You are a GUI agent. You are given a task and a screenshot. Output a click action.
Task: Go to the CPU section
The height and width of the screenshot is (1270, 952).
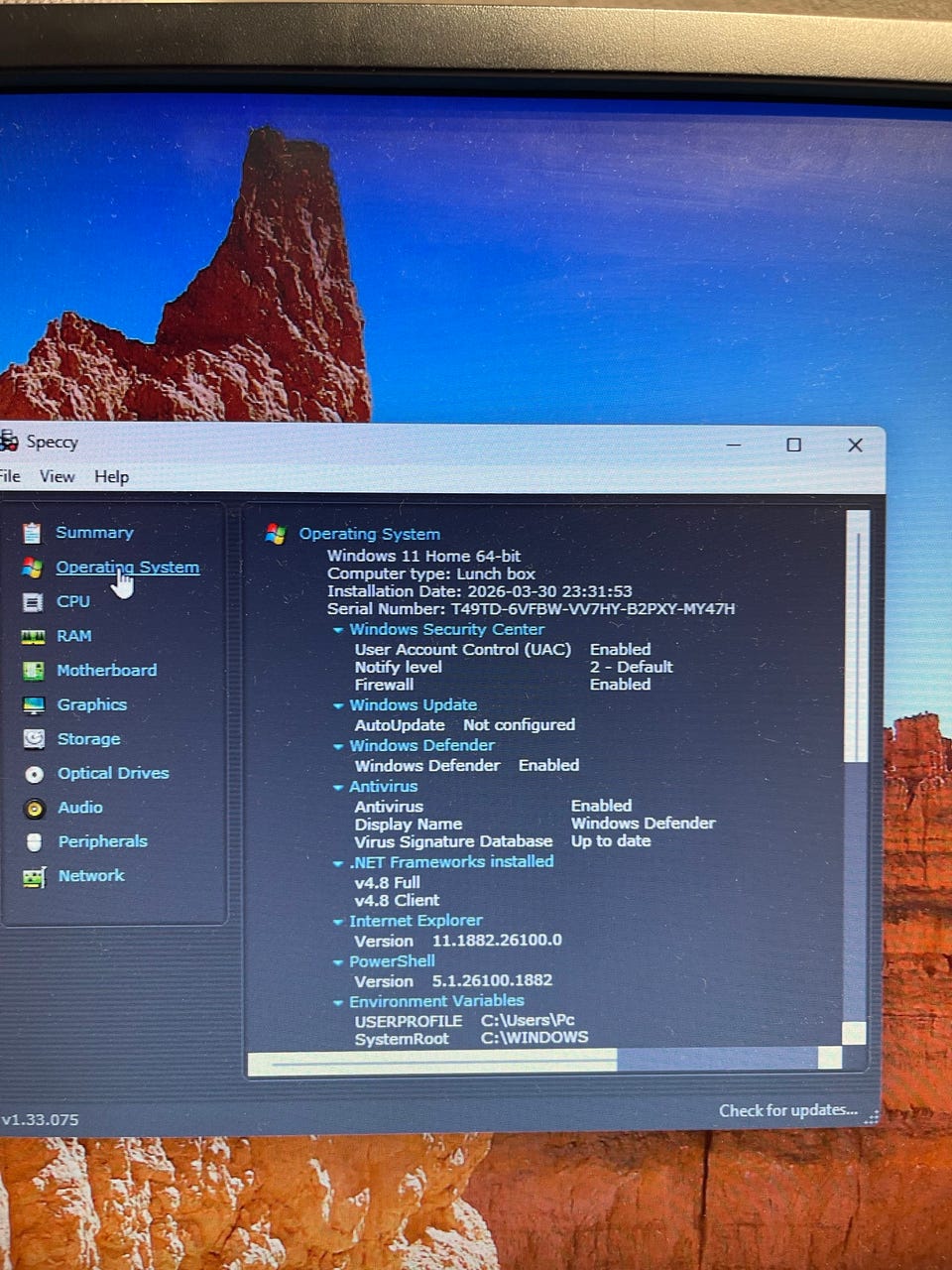[x=73, y=601]
